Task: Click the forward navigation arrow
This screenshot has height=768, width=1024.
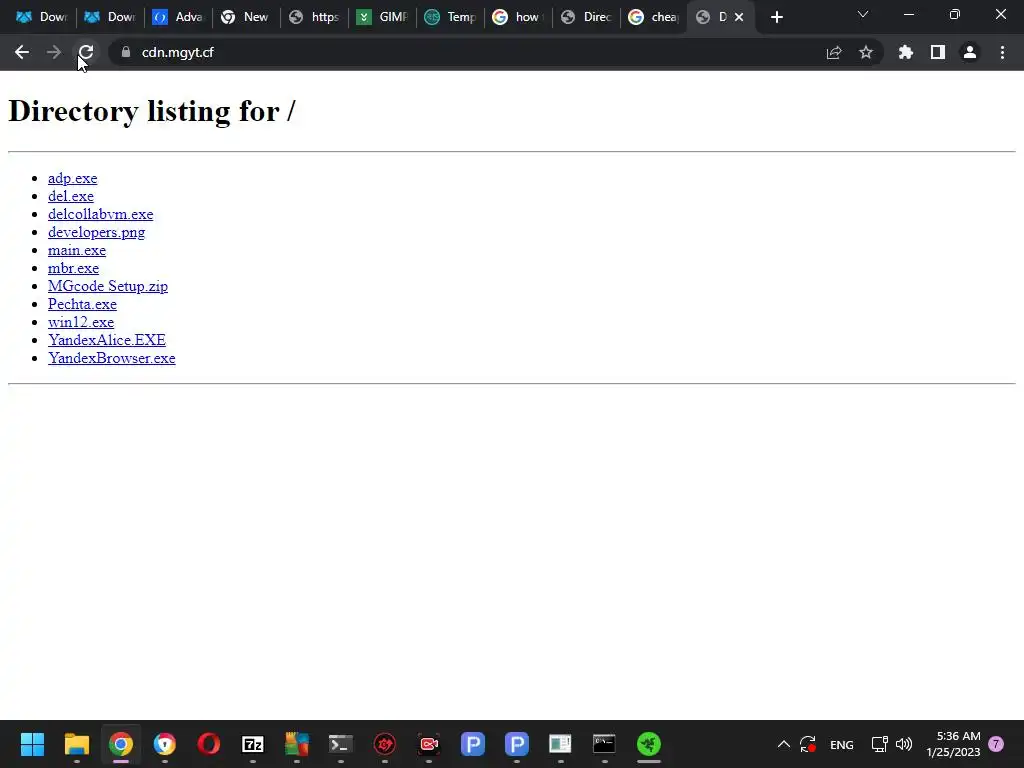Action: (x=54, y=52)
